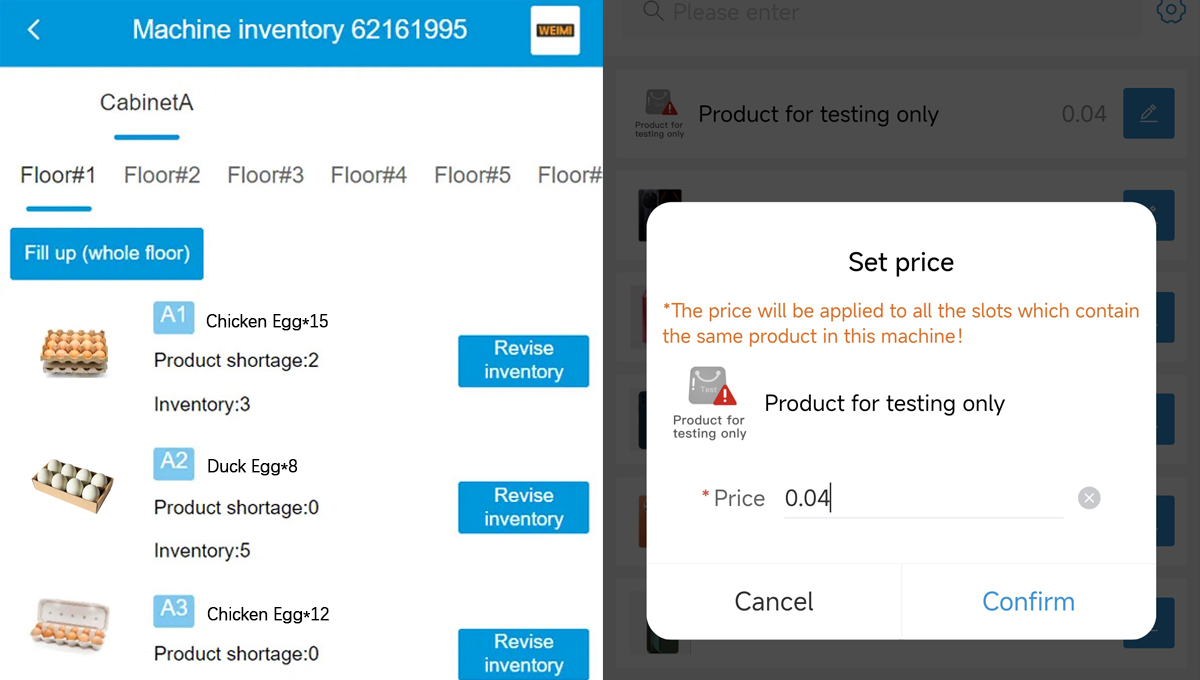Tap the A1 slot label badge

[x=174, y=316]
